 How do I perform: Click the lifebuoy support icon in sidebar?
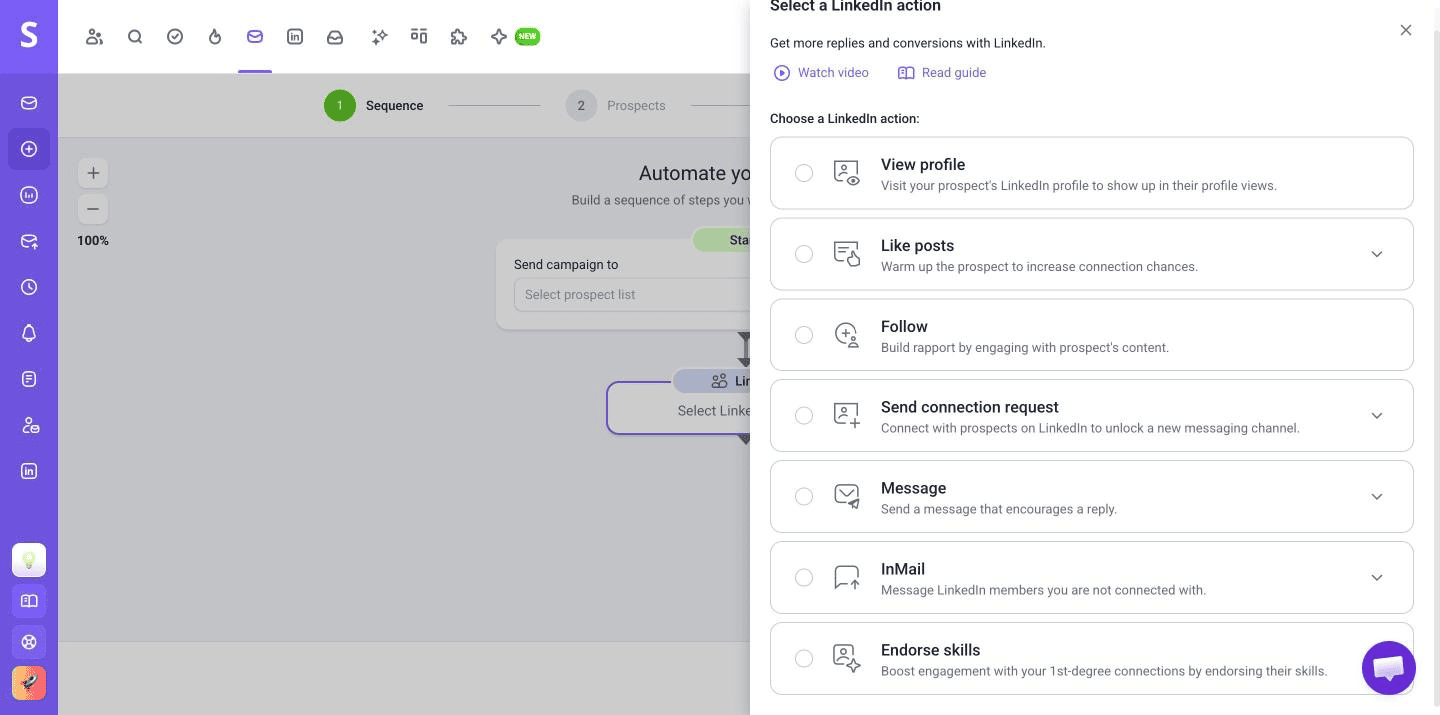point(29,642)
